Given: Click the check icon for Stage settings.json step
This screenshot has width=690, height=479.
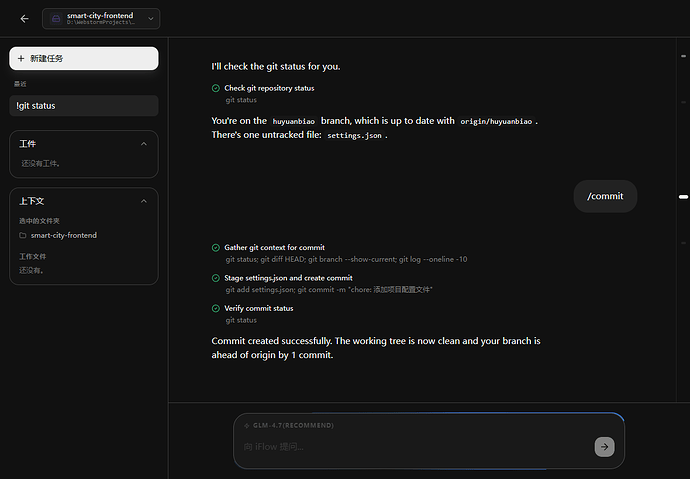Looking at the screenshot, I should point(216,278).
